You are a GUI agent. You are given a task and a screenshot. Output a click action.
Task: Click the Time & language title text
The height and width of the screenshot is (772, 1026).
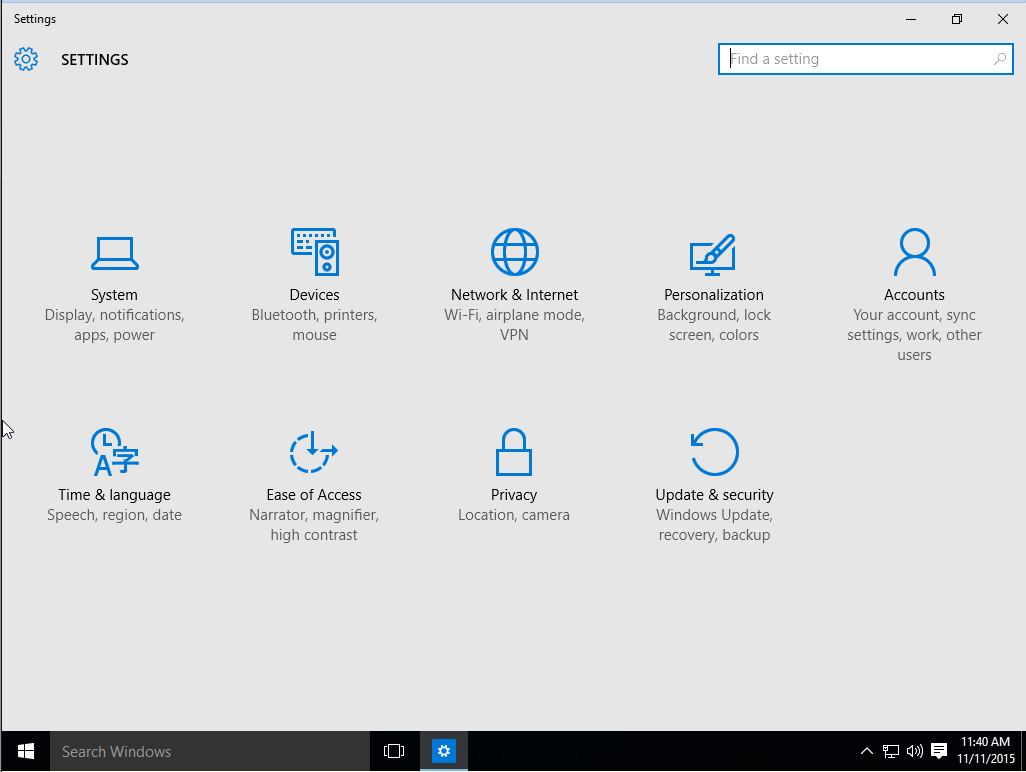115,495
